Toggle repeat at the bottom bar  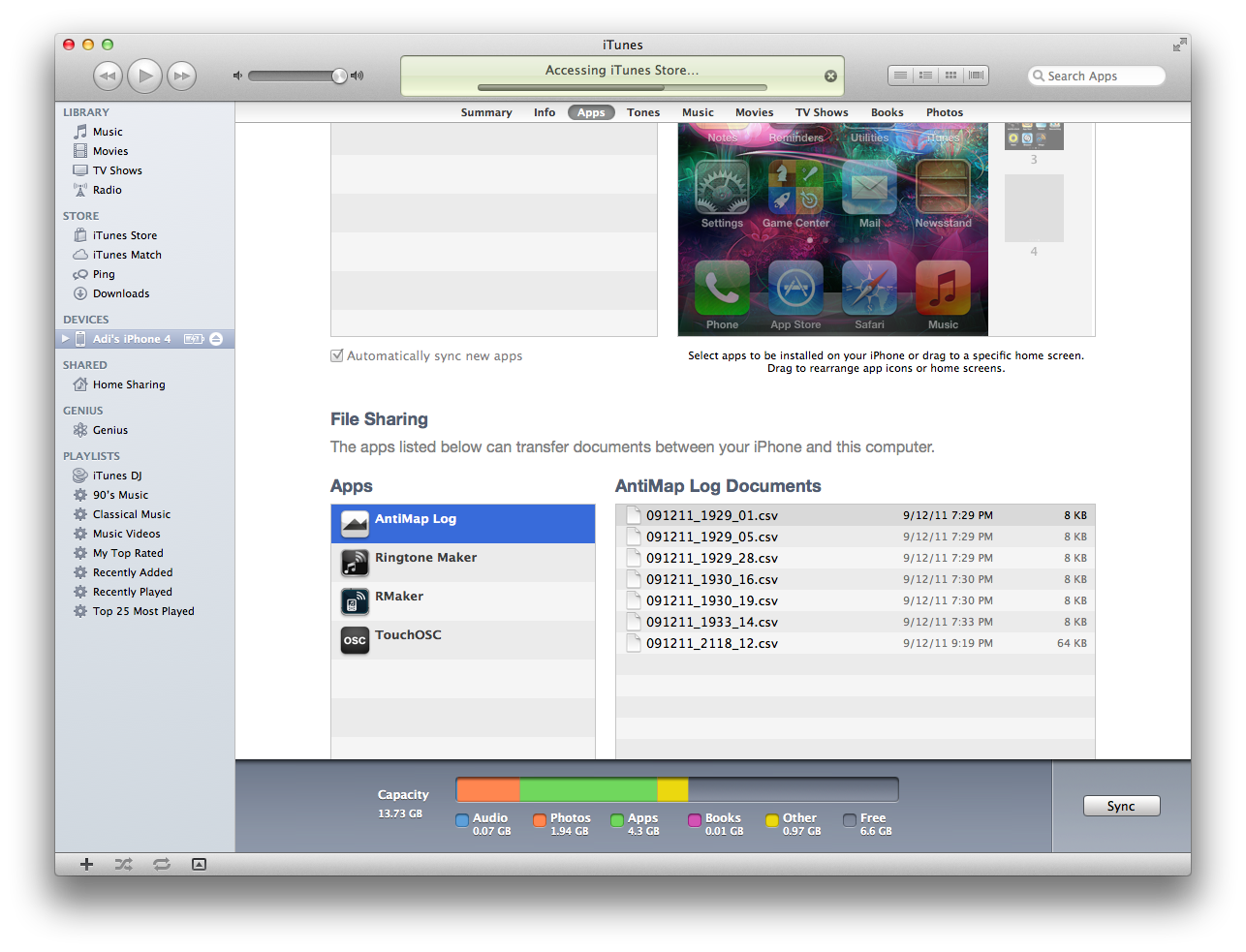(x=162, y=864)
